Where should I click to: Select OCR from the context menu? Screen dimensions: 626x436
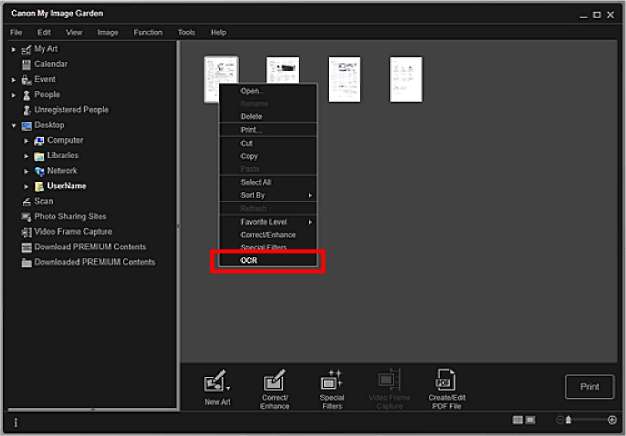249,260
